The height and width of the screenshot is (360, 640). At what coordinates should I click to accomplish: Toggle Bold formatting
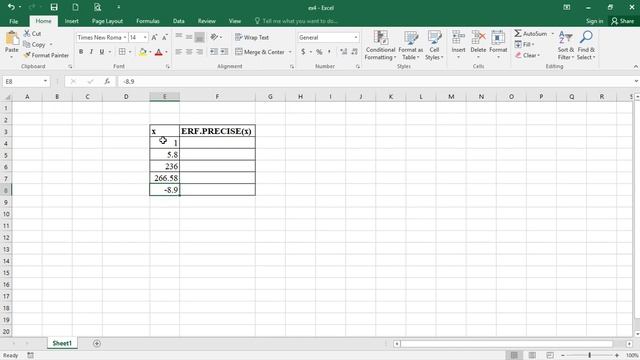[81, 52]
